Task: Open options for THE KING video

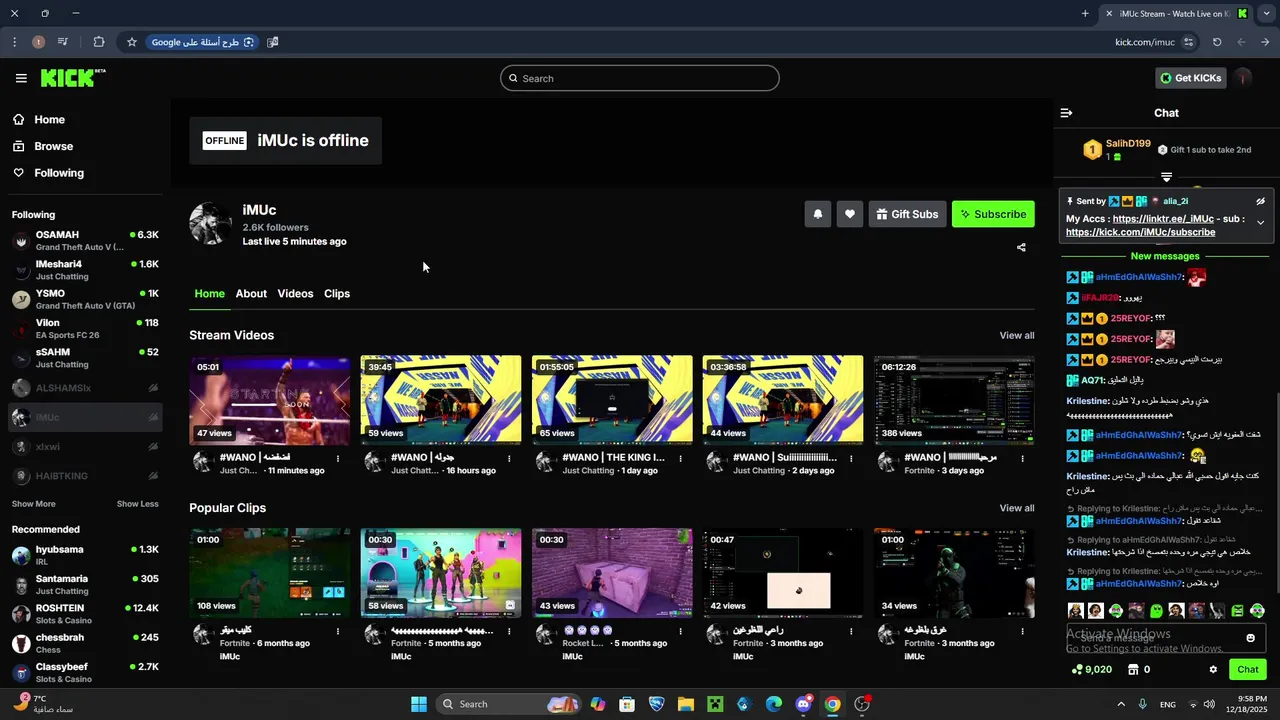Action: (x=680, y=459)
